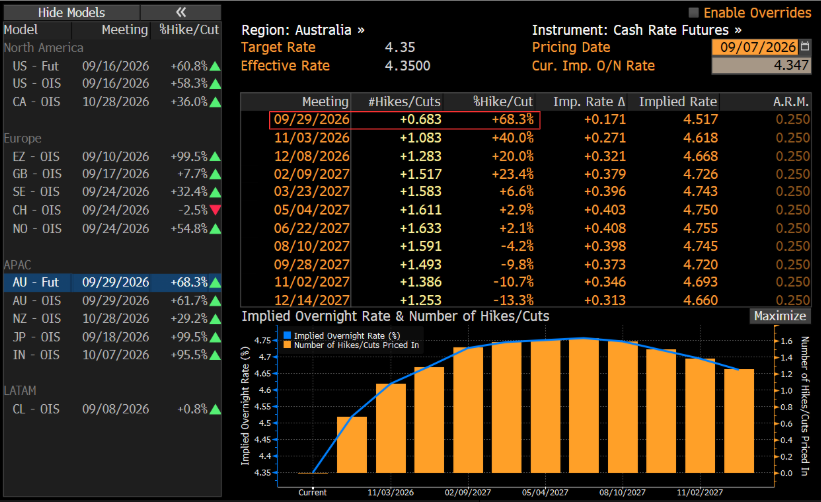The width and height of the screenshot is (821, 502).
Task: Collapse the panel with the double chevron
Action: (x=181, y=13)
